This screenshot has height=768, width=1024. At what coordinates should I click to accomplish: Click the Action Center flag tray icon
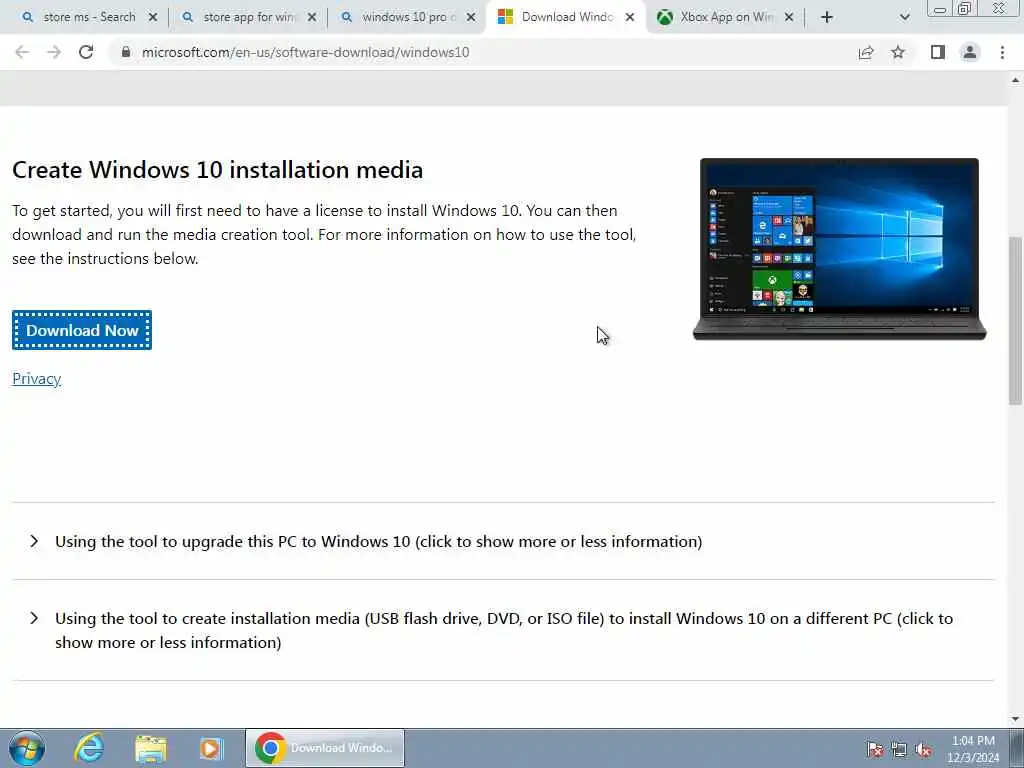[x=874, y=750]
